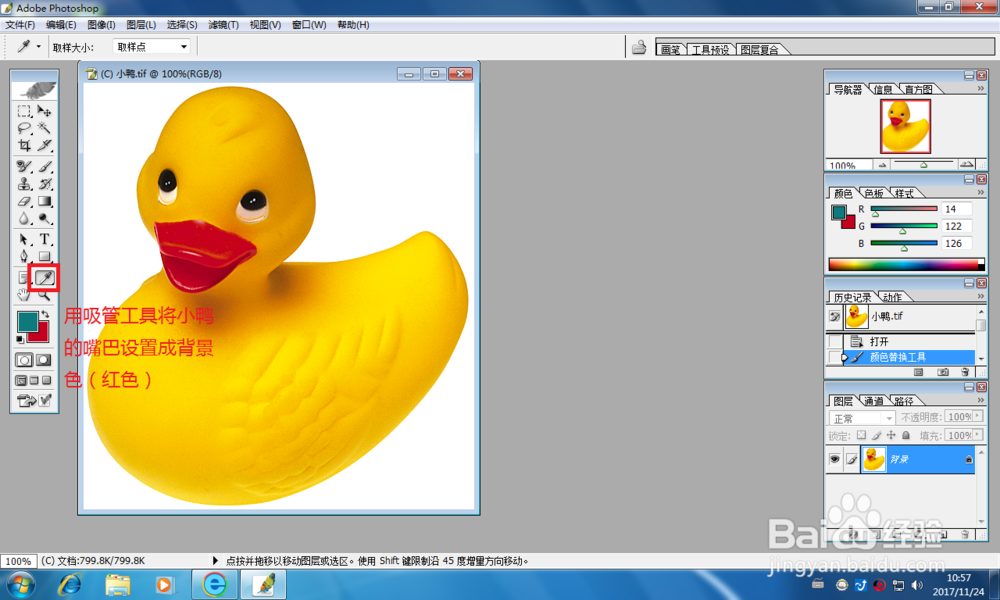Screen dimensions: 1000x600
Task: Open the 文件(F) menu
Action: (20, 25)
